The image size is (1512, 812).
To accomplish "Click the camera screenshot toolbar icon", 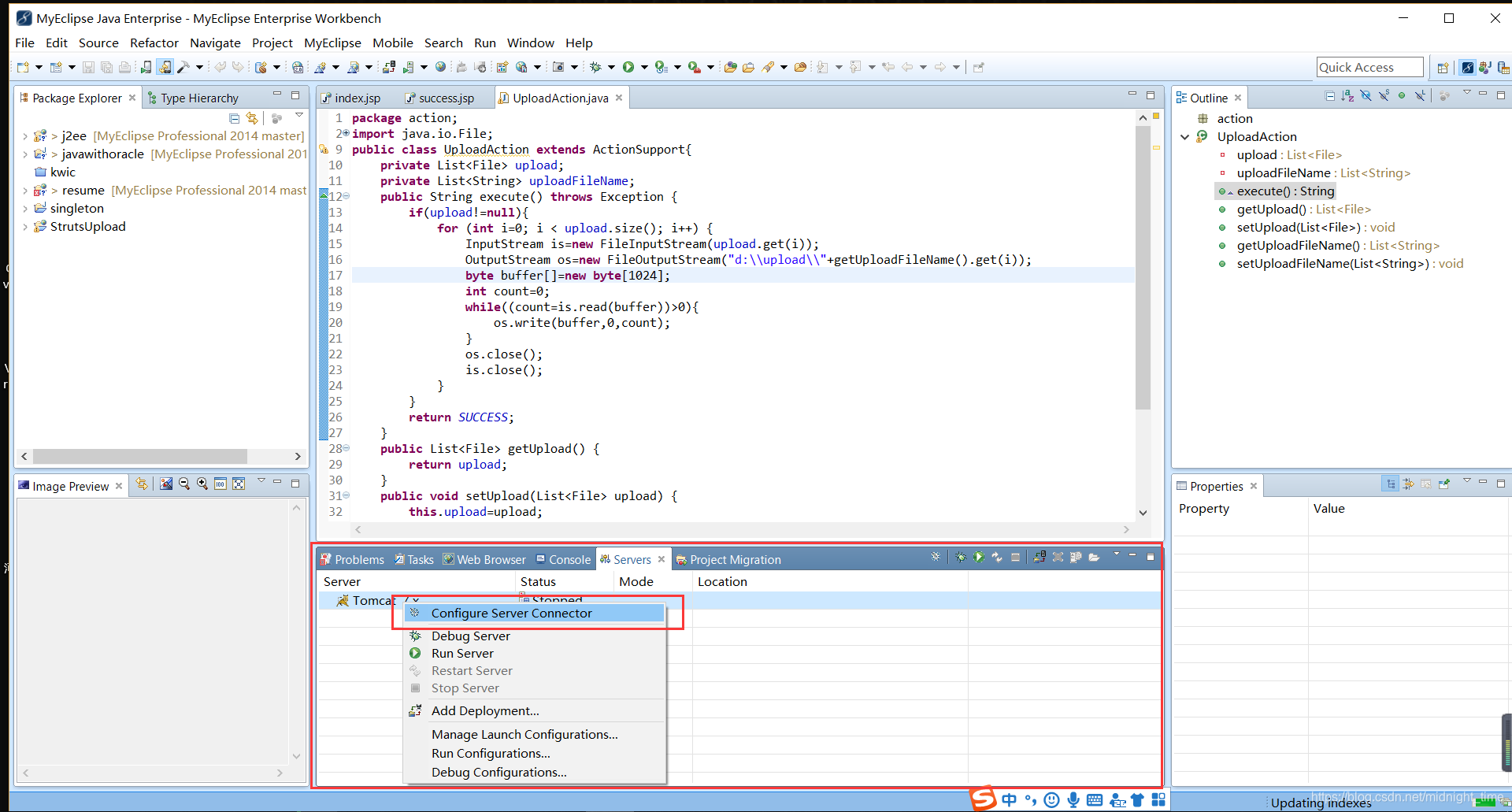I will (x=558, y=67).
